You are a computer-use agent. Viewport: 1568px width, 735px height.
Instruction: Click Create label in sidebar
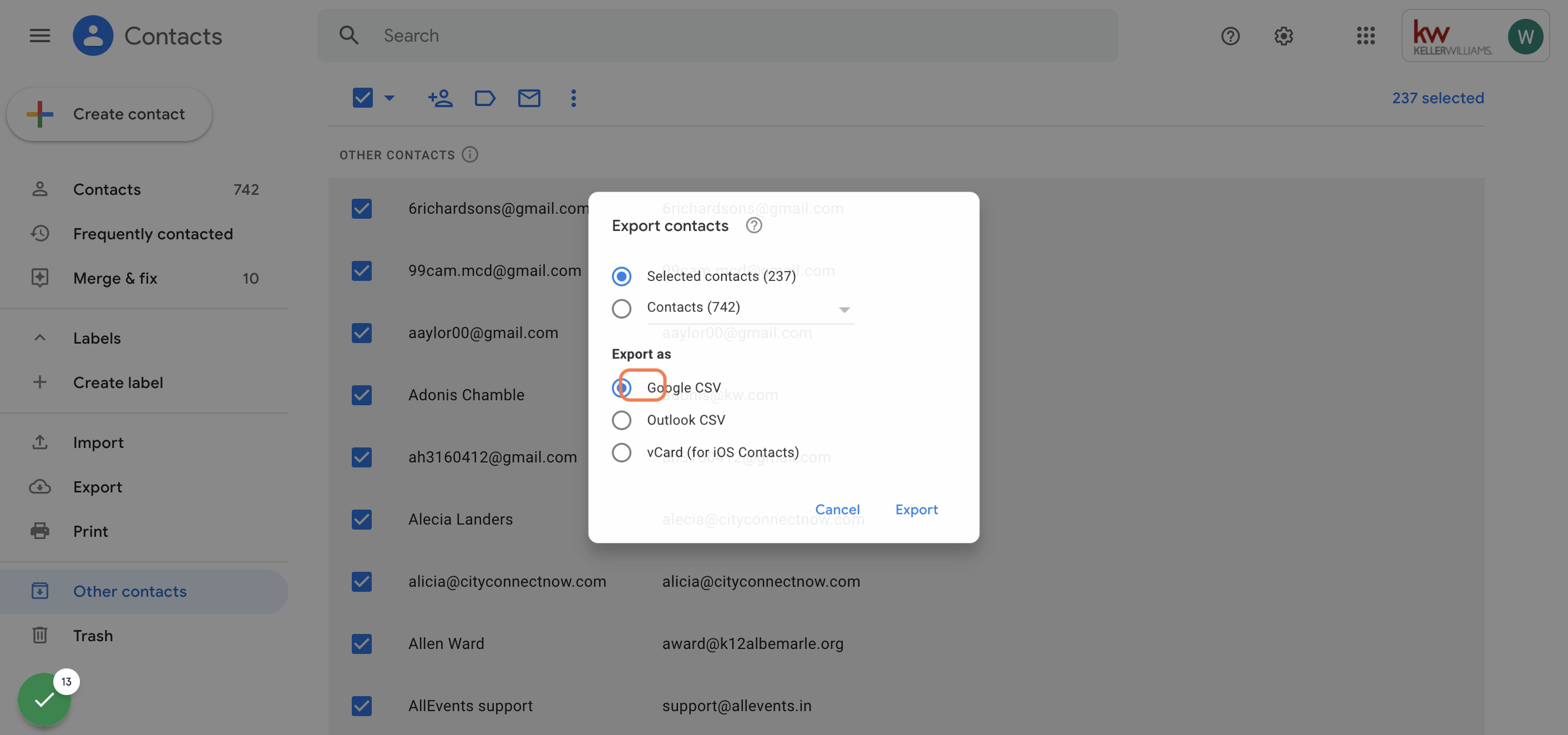click(144, 382)
